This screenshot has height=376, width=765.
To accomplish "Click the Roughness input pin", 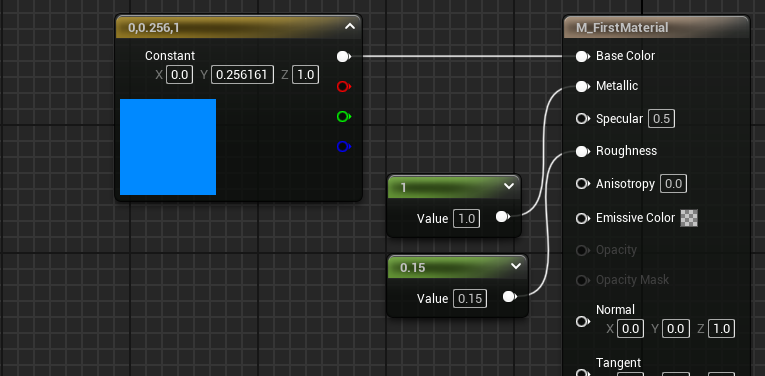I will coord(583,152).
